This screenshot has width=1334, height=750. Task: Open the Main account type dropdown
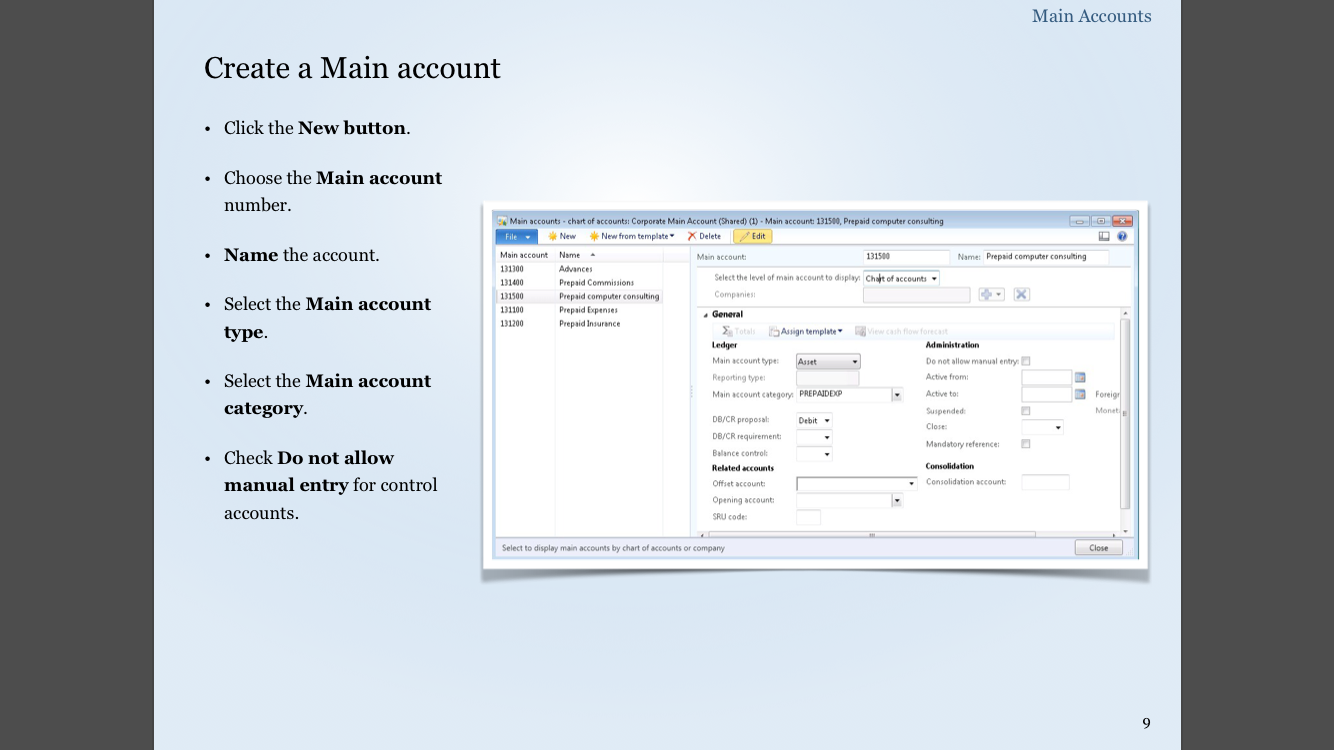click(828, 362)
